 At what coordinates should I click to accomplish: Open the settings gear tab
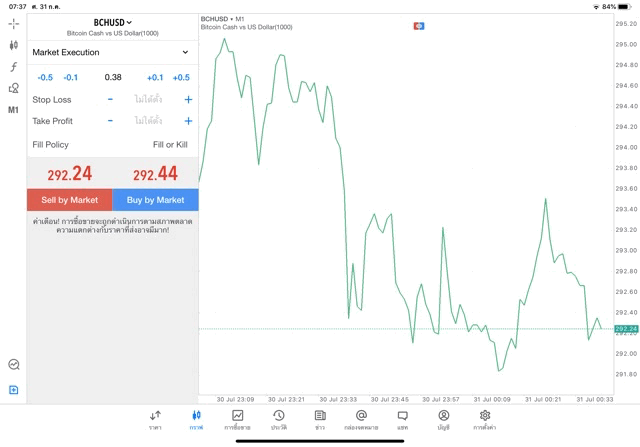point(485,420)
